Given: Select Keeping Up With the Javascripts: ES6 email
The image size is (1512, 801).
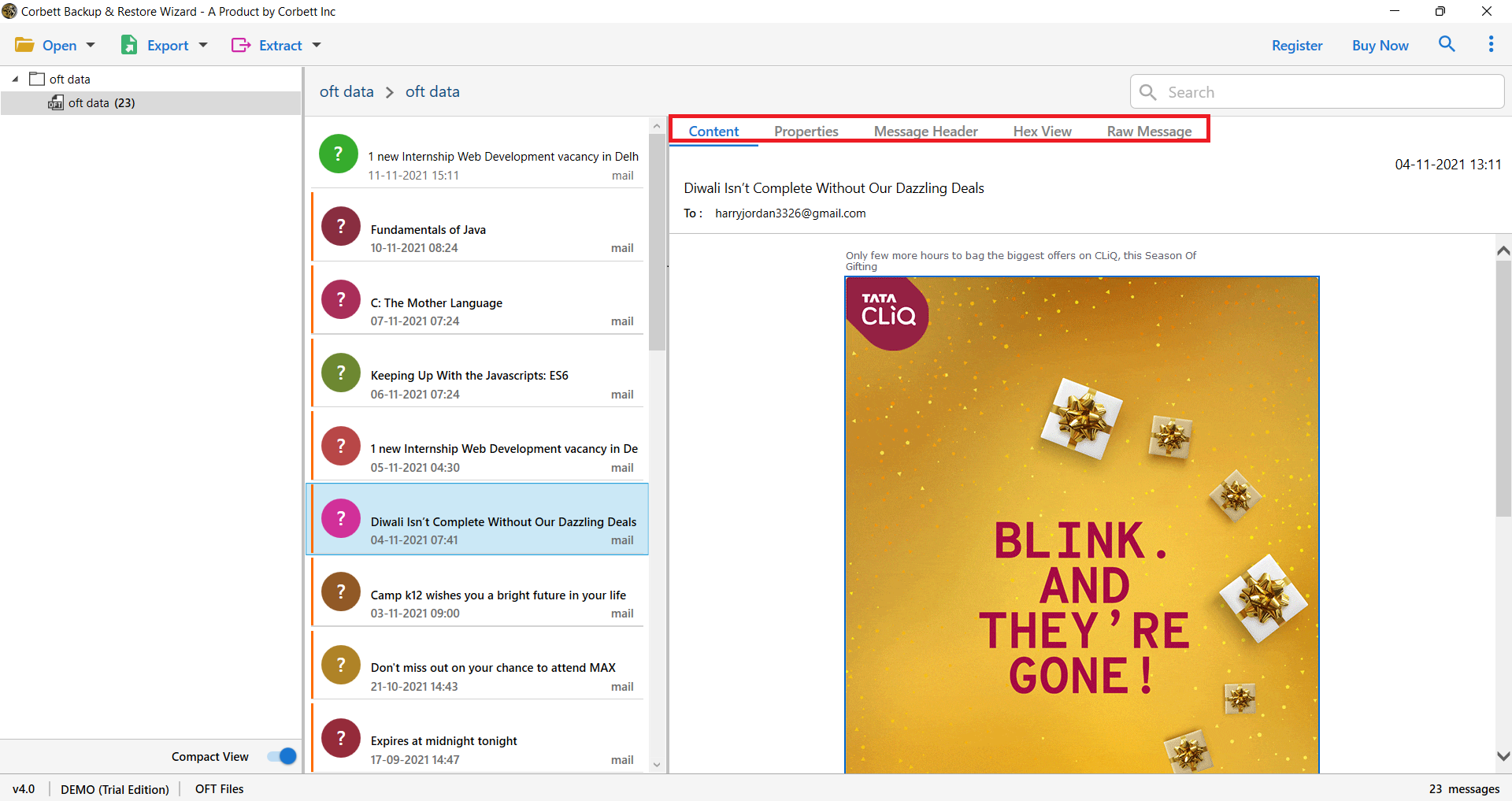Looking at the screenshot, I should [x=477, y=373].
